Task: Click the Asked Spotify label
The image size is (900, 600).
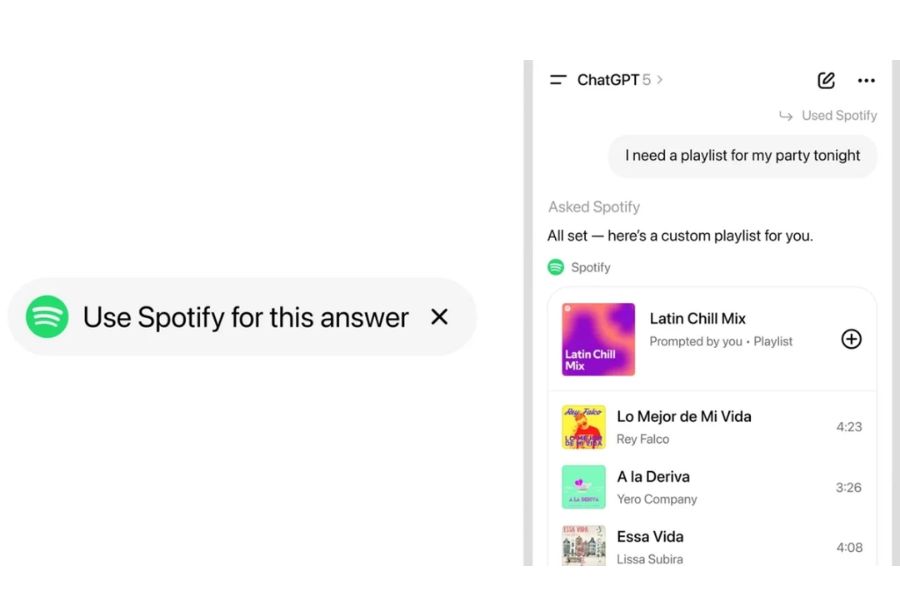Action: coord(594,207)
